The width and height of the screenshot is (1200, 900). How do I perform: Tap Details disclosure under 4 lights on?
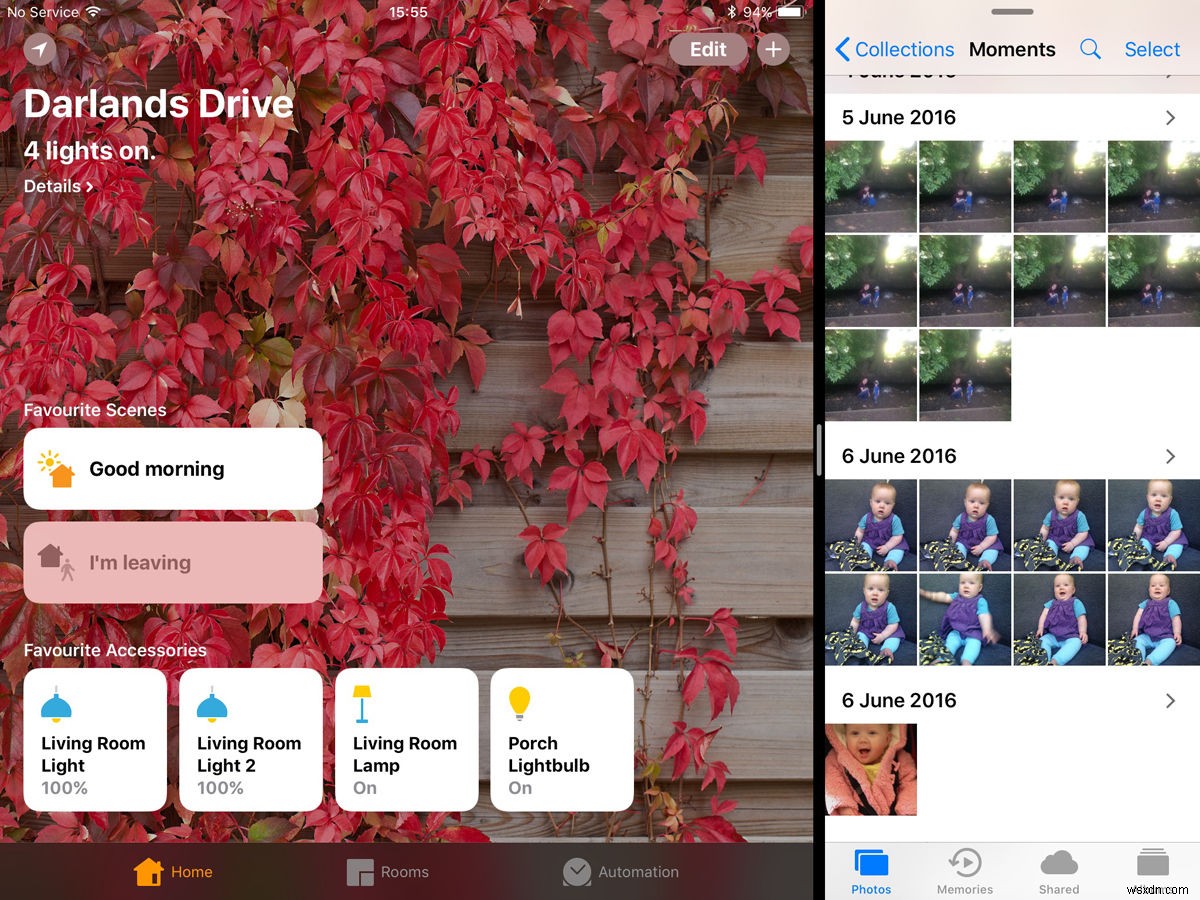click(56, 186)
